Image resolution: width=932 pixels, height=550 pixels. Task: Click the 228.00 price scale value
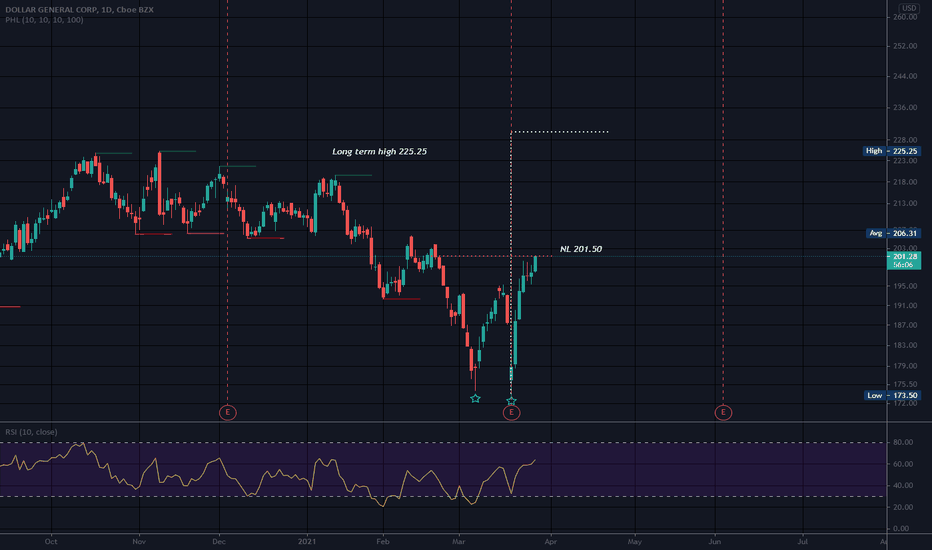tap(905, 140)
